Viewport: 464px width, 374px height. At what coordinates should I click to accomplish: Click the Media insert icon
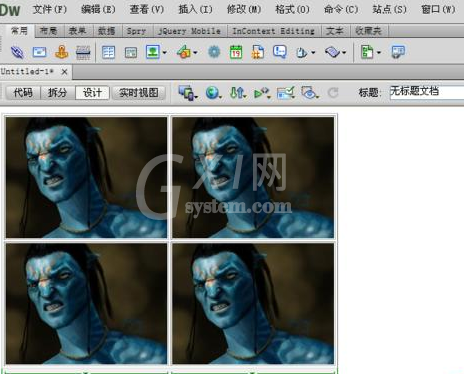184,52
